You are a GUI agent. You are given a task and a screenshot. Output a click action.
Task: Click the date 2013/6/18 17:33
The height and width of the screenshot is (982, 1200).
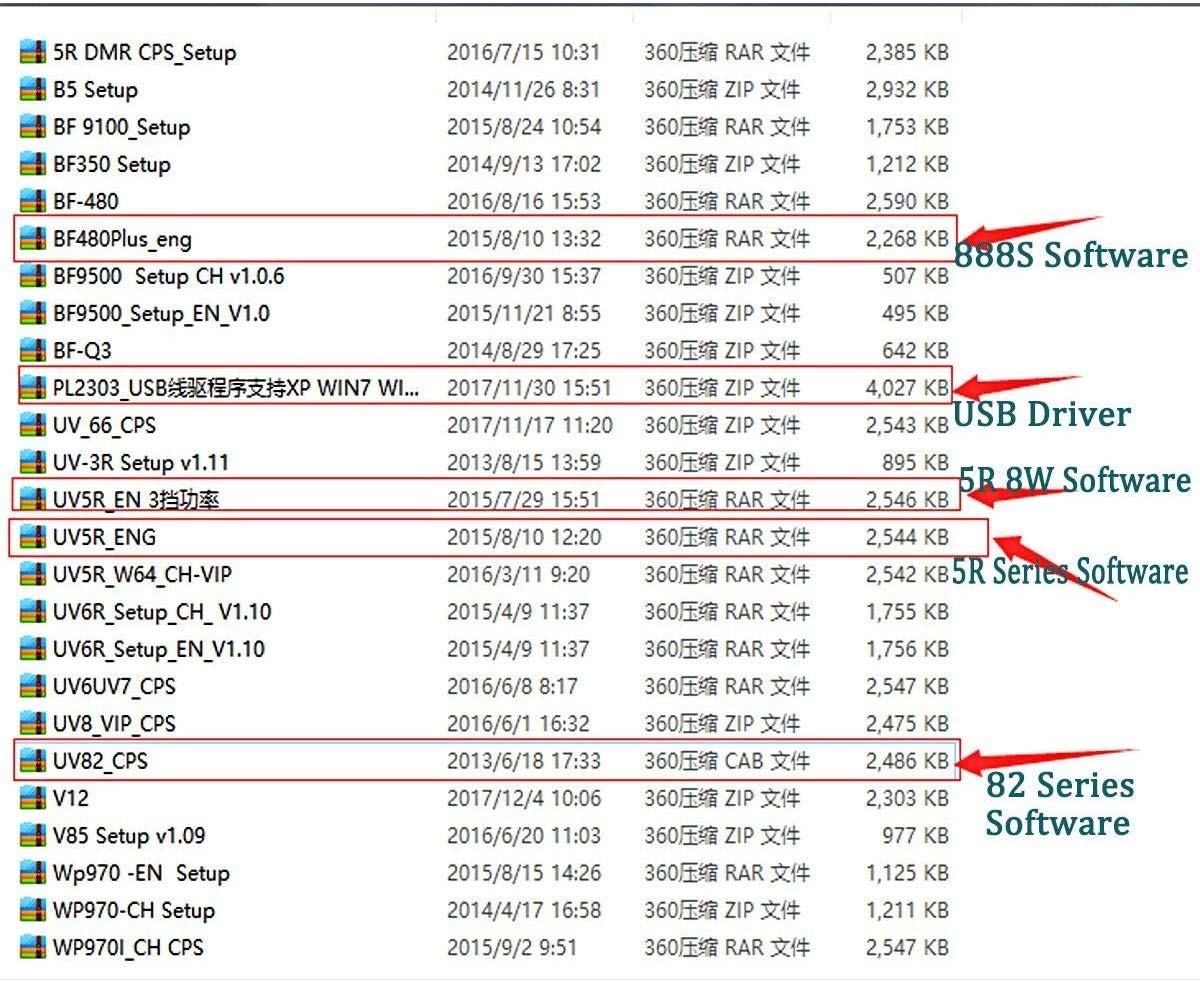[x=524, y=762]
